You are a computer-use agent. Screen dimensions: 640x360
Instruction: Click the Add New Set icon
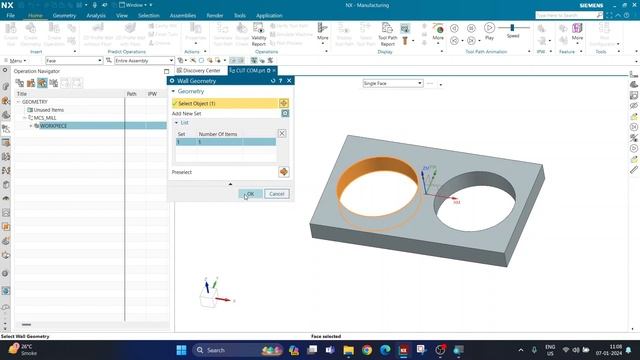(x=285, y=113)
